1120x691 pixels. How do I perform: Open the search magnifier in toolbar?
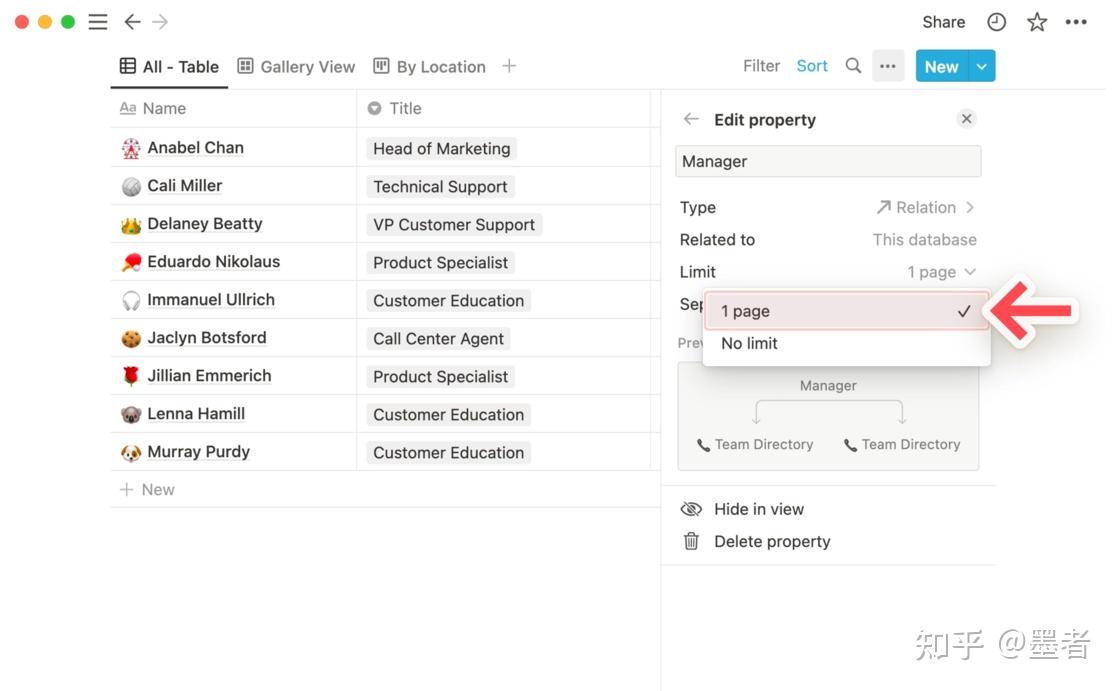coord(853,66)
